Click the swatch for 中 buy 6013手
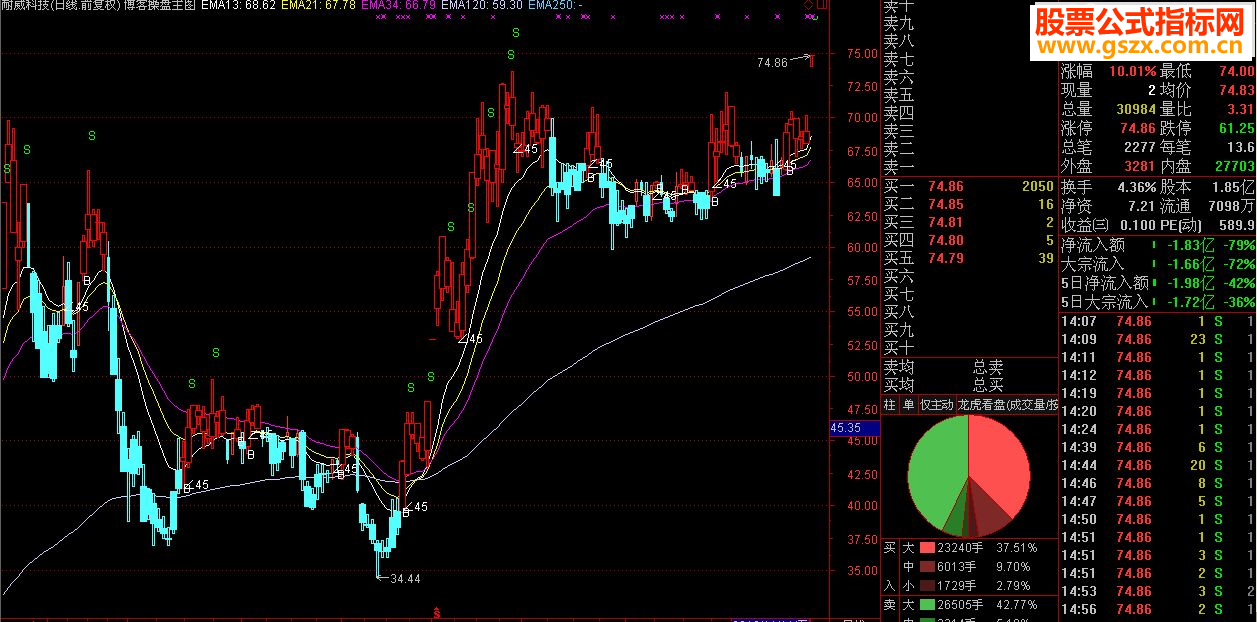Image resolution: width=1257 pixels, height=622 pixels. click(x=926, y=566)
